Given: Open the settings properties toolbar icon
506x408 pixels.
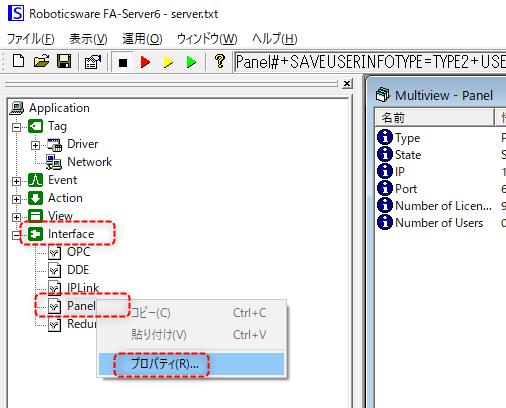Looking at the screenshot, I should coord(93,62).
